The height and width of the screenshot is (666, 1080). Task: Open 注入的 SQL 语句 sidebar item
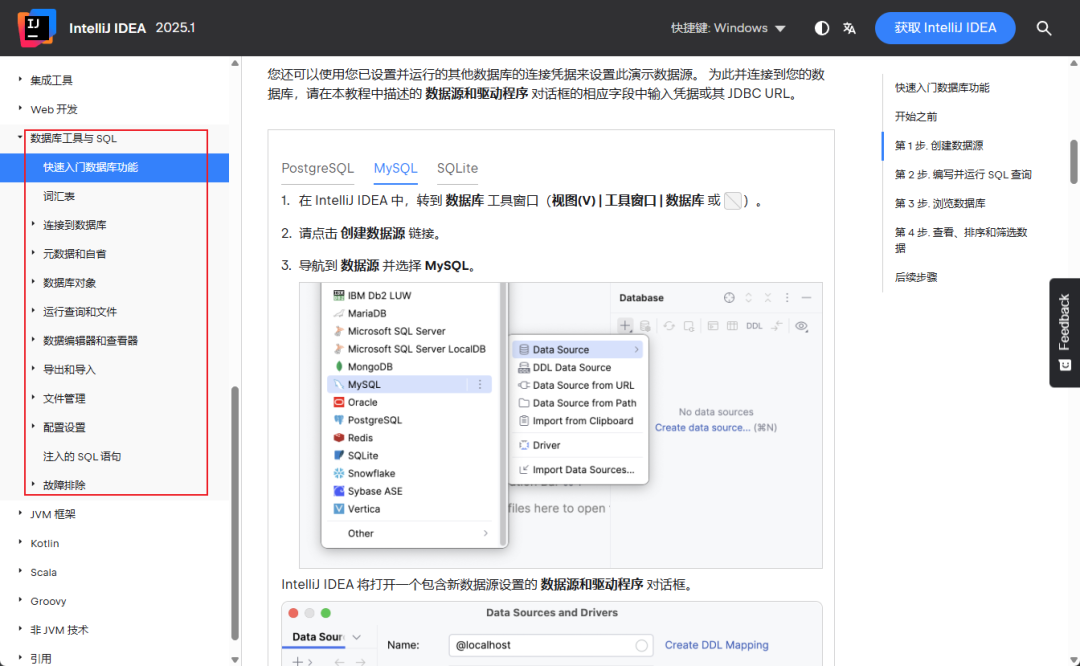tap(82, 456)
